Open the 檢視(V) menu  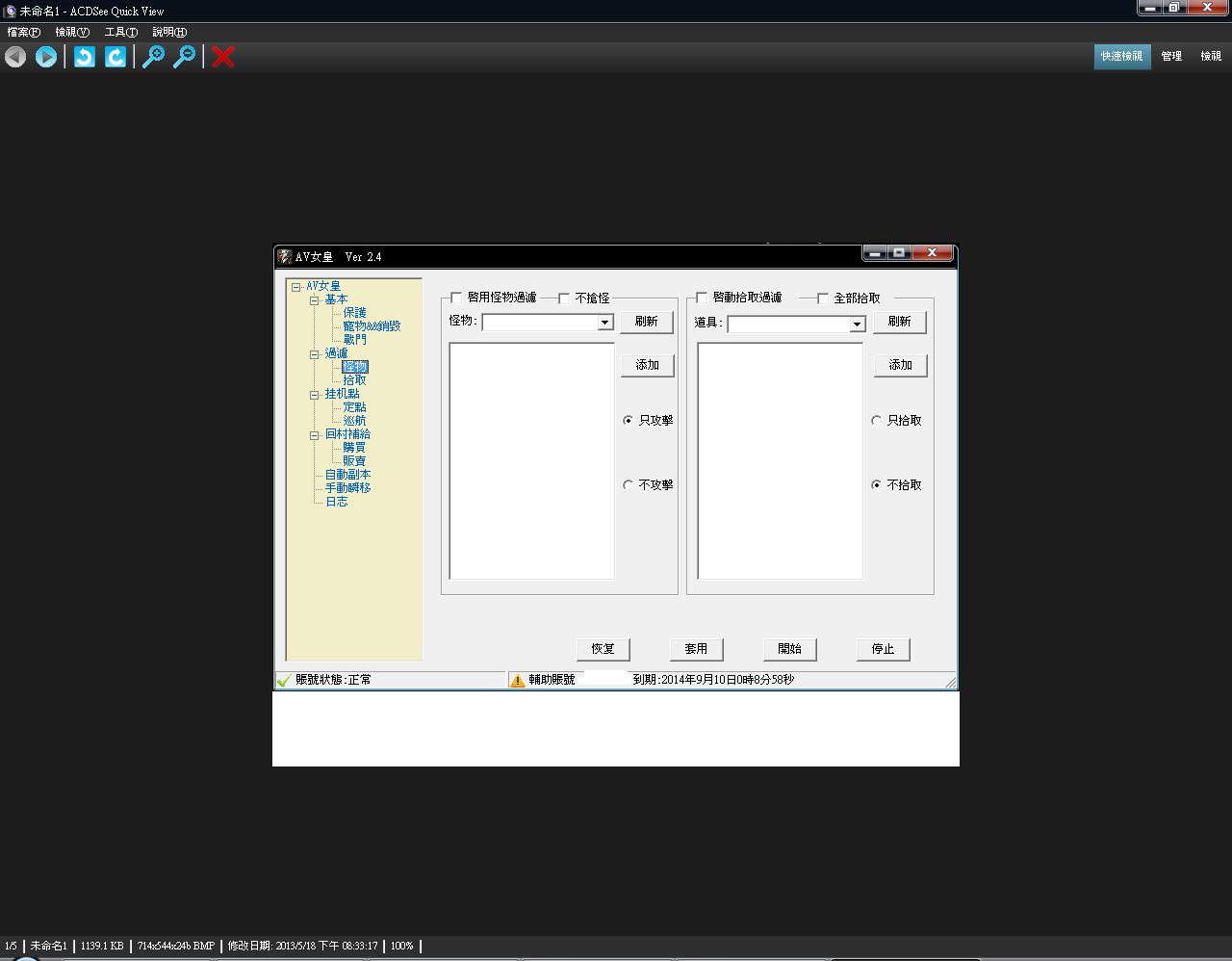72,32
